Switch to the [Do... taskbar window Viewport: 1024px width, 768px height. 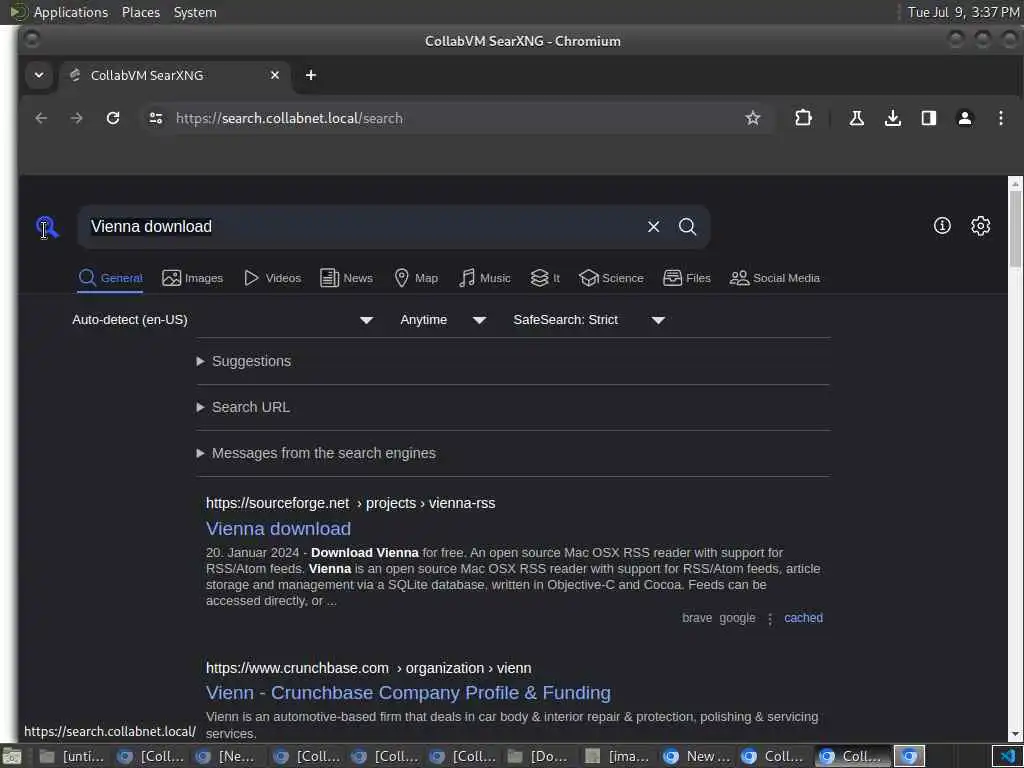(538, 756)
